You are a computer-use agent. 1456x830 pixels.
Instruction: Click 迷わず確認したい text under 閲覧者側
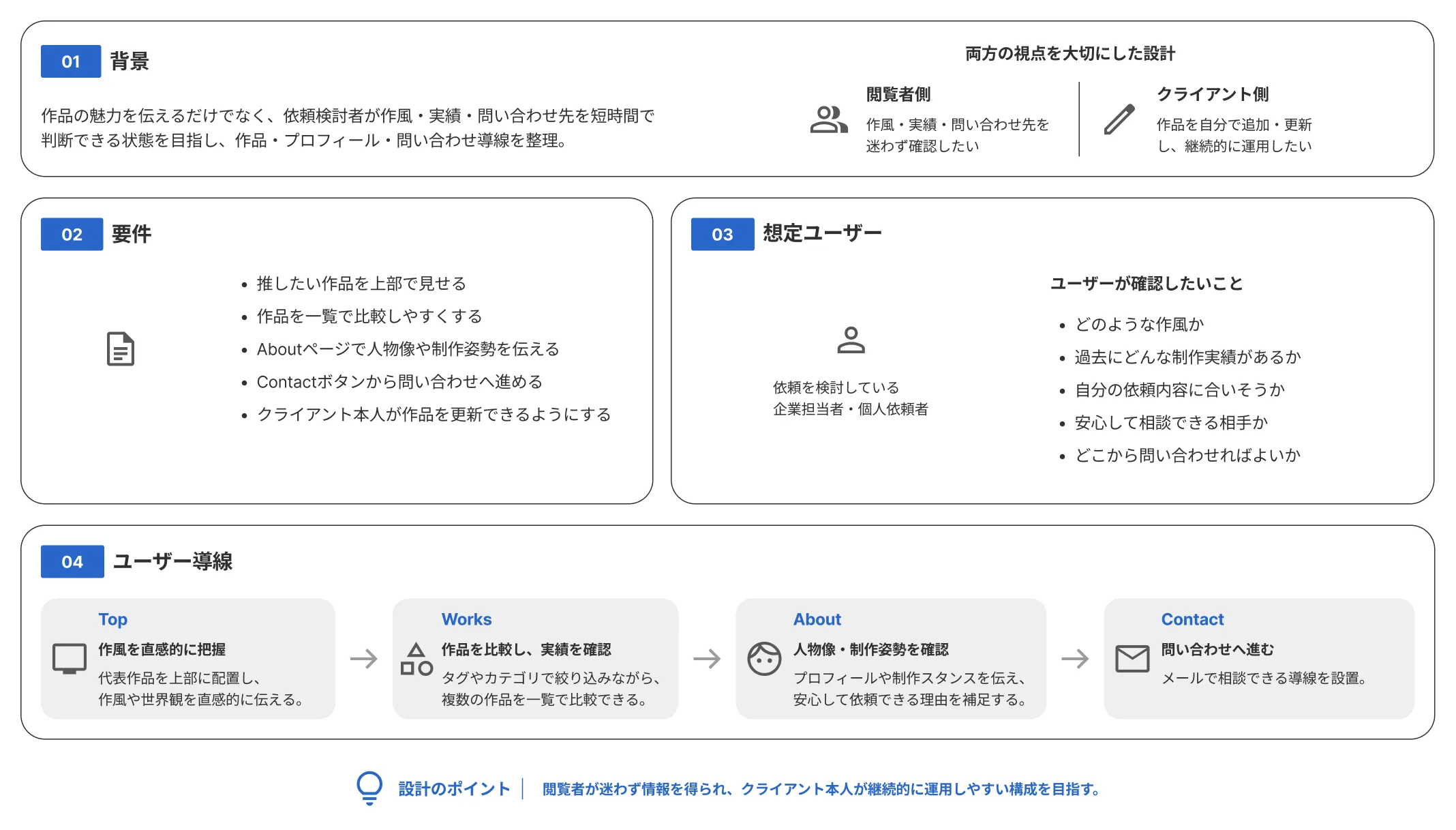[922, 146]
